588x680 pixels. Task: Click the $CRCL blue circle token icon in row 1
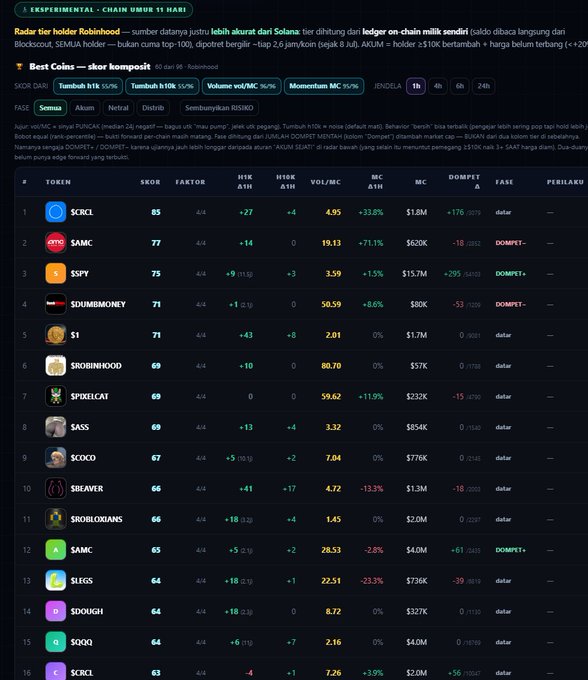56,212
